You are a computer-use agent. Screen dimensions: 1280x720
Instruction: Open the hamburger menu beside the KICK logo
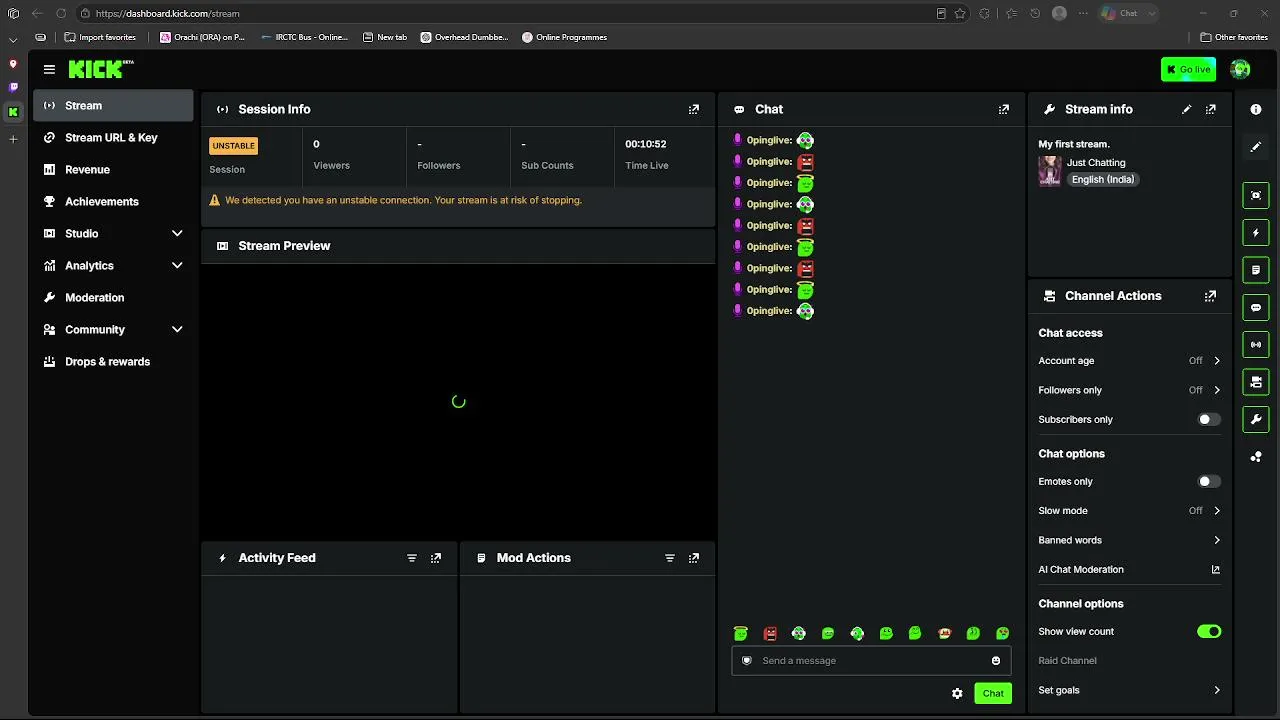49,69
